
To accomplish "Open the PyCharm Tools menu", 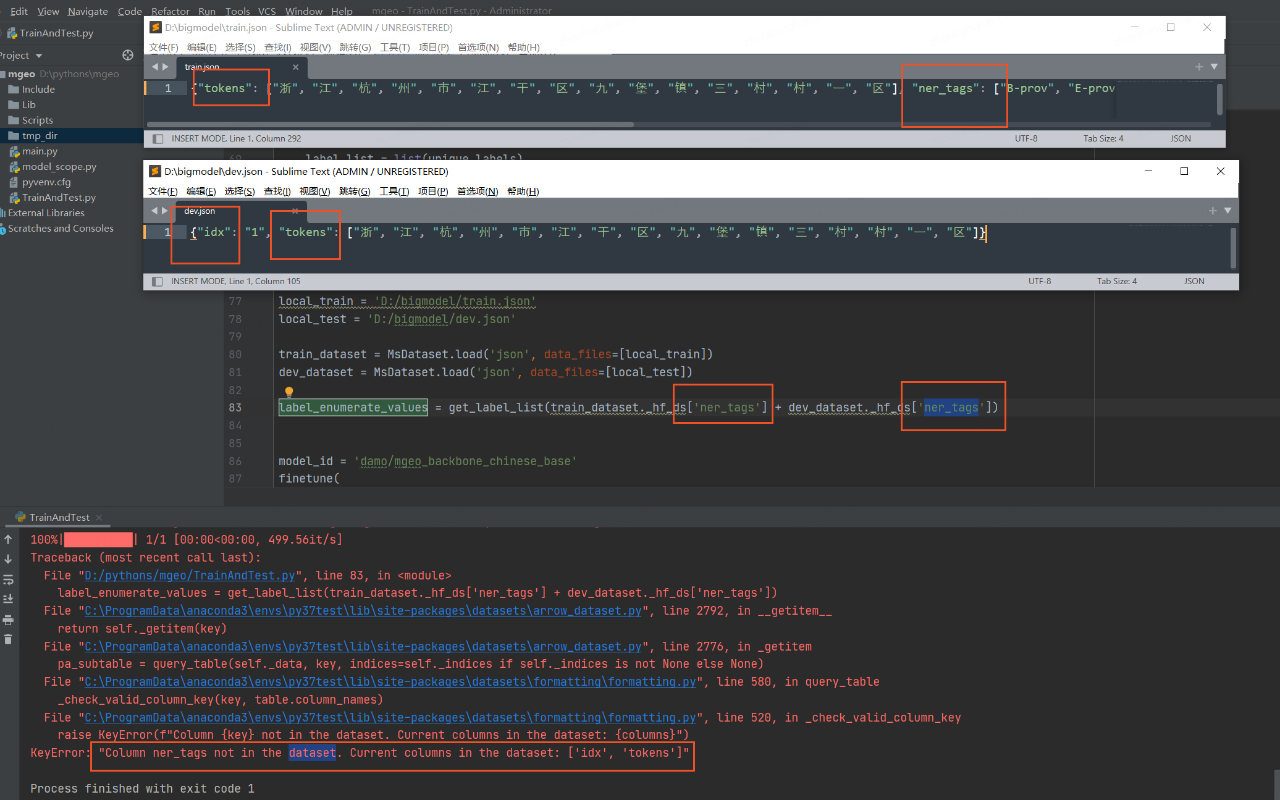I will coord(238,11).
